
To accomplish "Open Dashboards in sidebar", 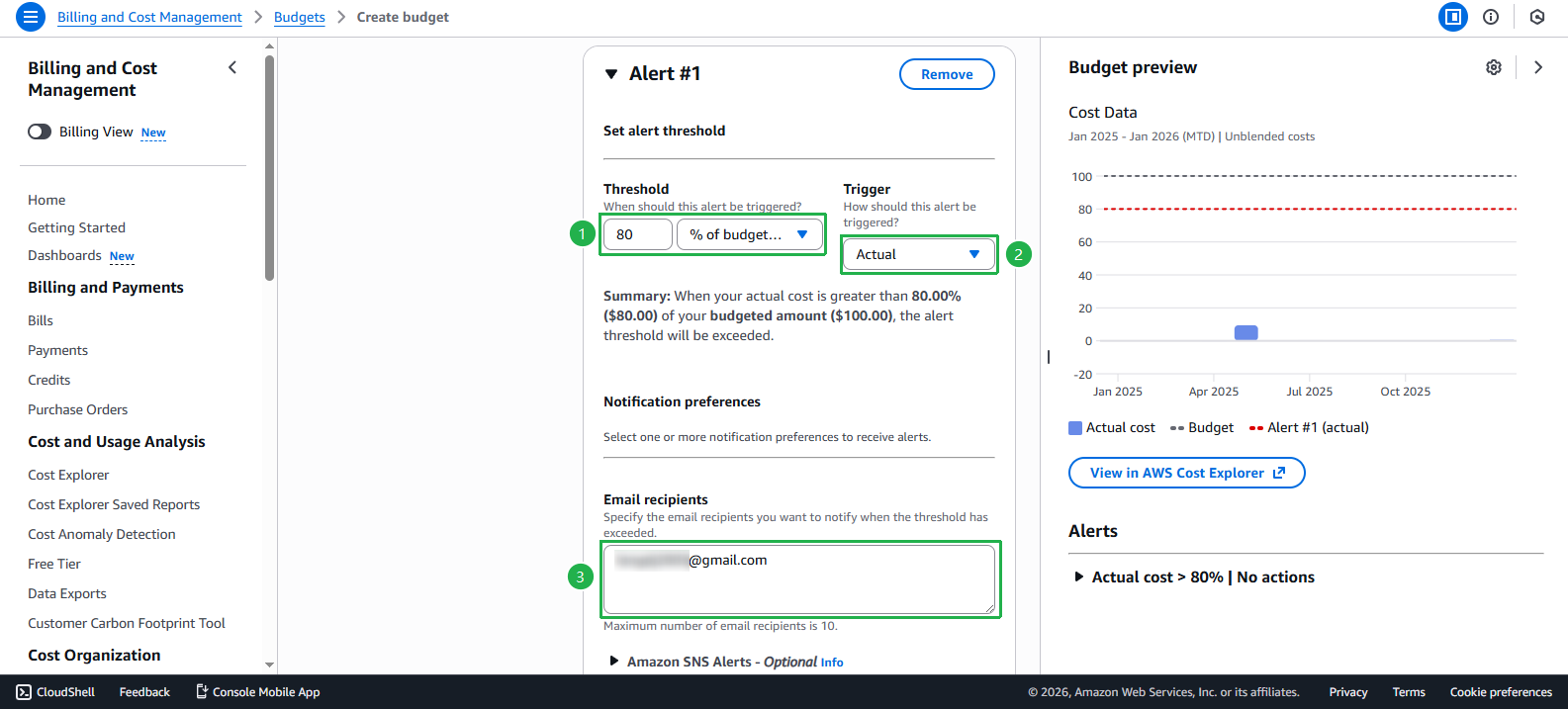I will [64, 255].
